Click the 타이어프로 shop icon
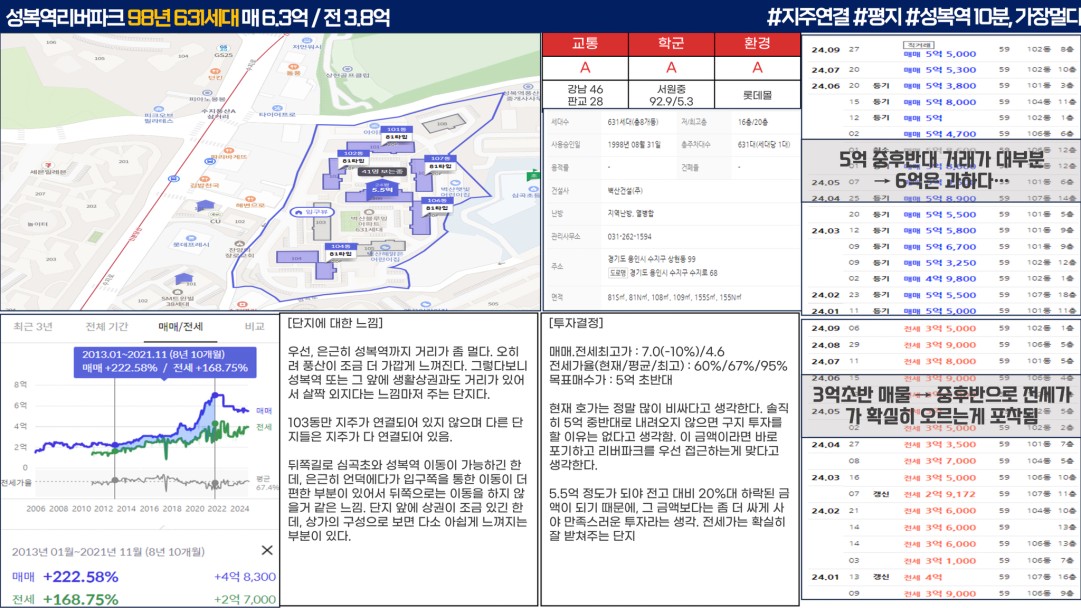Viewport: 1081px width, 608px height. (x=277, y=108)
